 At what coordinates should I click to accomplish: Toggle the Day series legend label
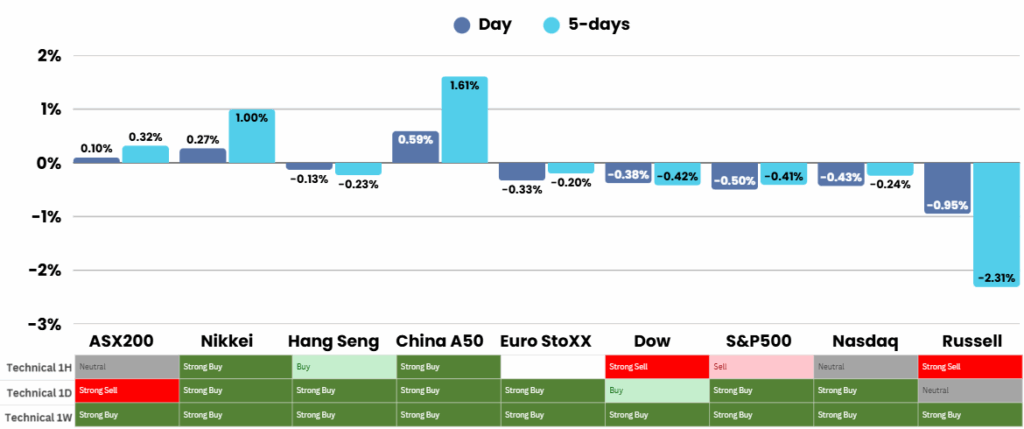click(x=495, y=25)
